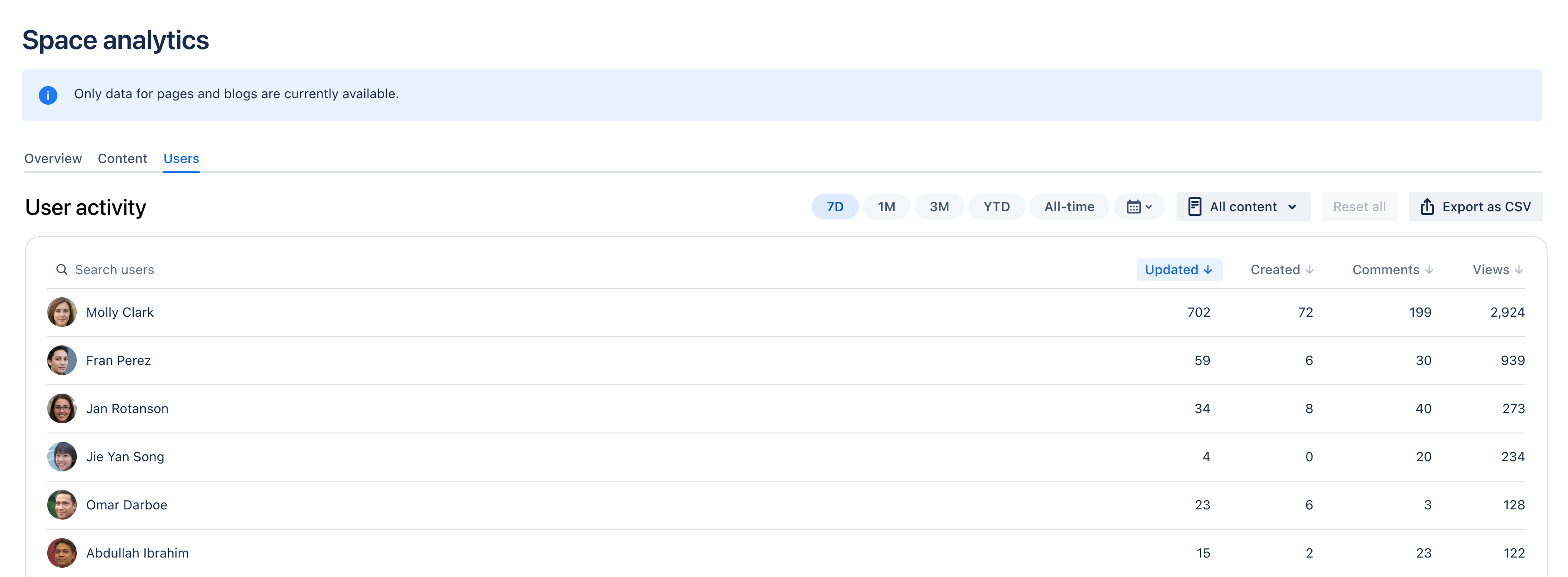Click Omar Darboe's avatar
This screenshot has height=577, width=1568.
62,504
